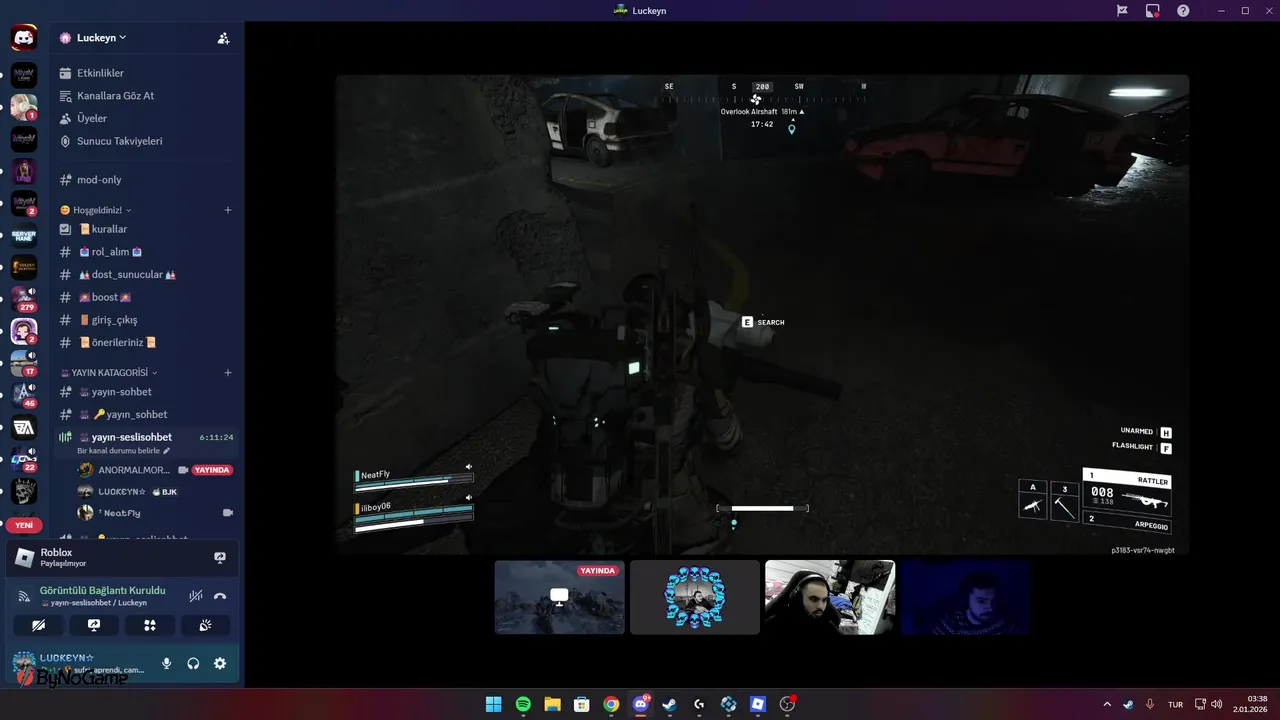Open Roblox from taskbar
Image resolution: width=1280 pixels, height=720 pixels.
758,704
